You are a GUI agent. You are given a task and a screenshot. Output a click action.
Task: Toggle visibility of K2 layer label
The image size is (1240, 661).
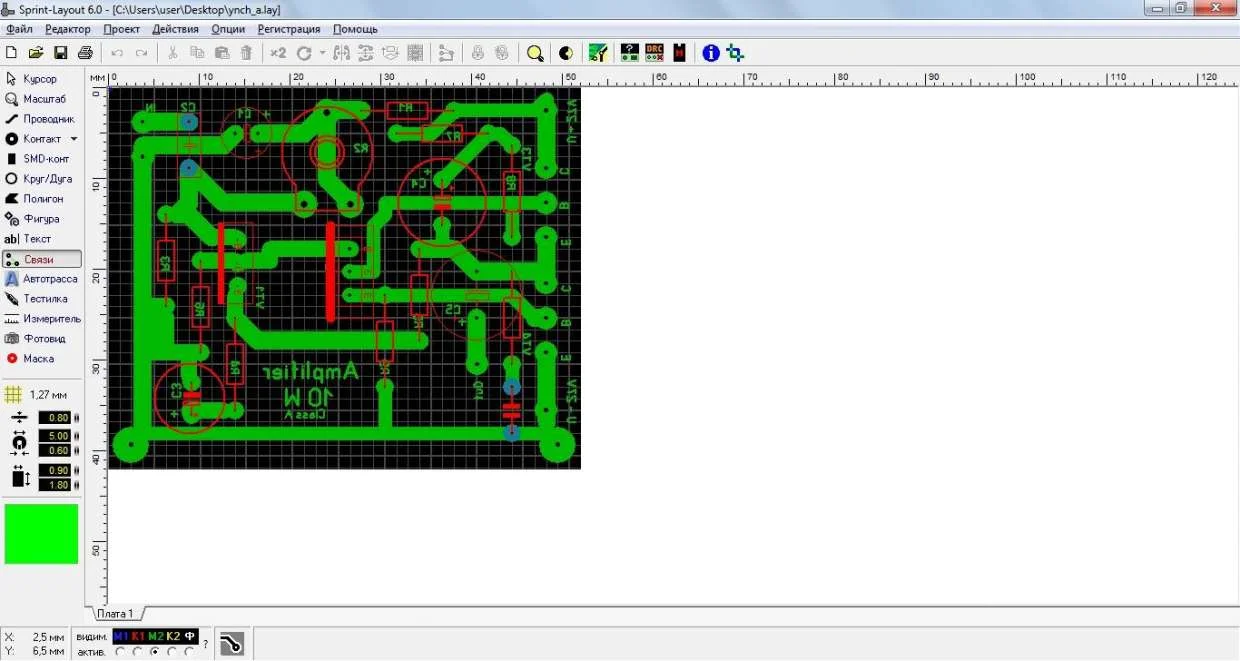tap(172, 636)
